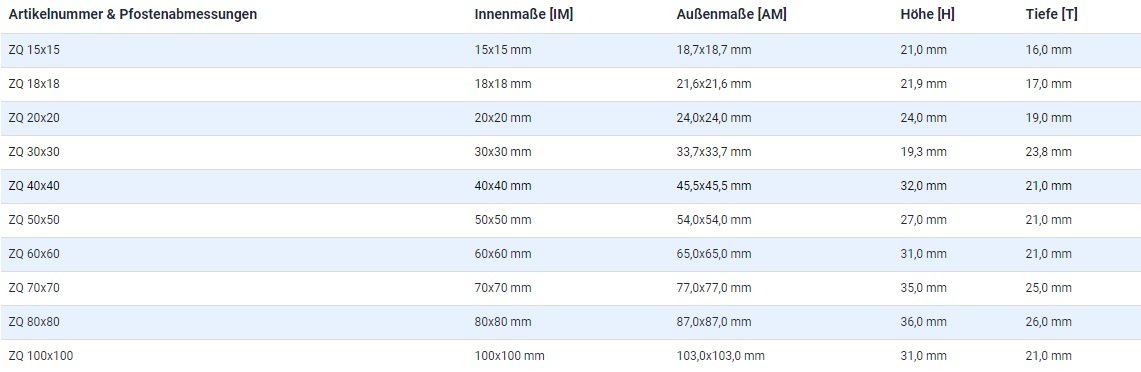Viewport: 1141px width, 372px height.
Task: Click the '100x100 mm' inner dimension cell
Action: coord(509,356)
